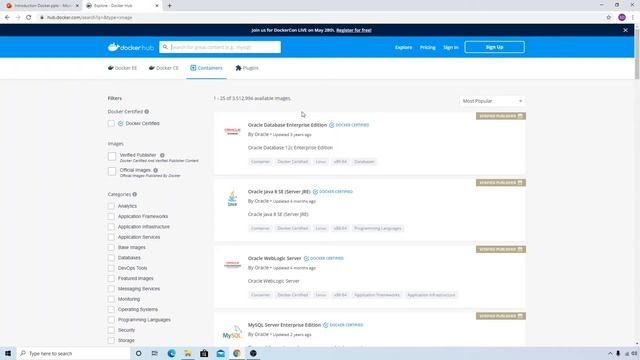The height and width of the screenshot is (360, 640).
Task: Open the Docker Hub logo home link
Action: coord(131,47)
